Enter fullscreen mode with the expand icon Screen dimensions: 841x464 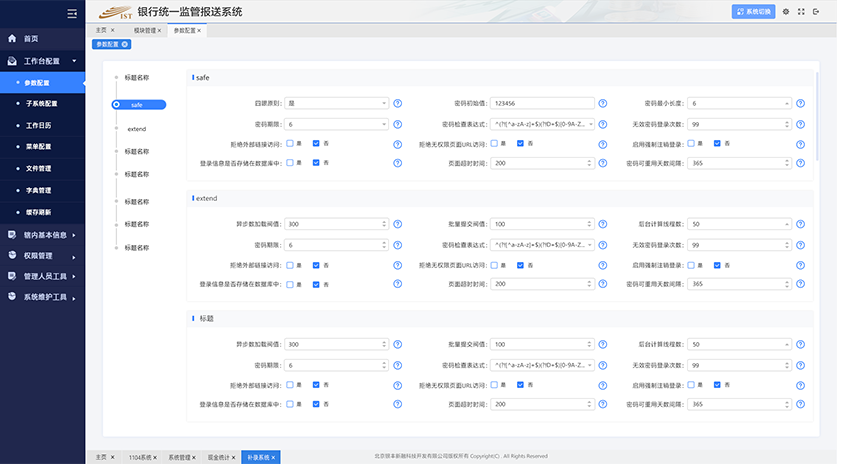pyautogui.click(x=801, y=12)
